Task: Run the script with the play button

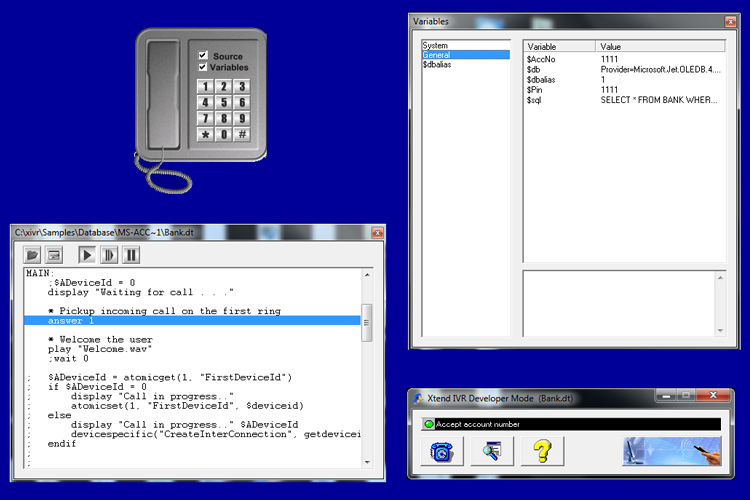Action: click(x=87, y=255)
